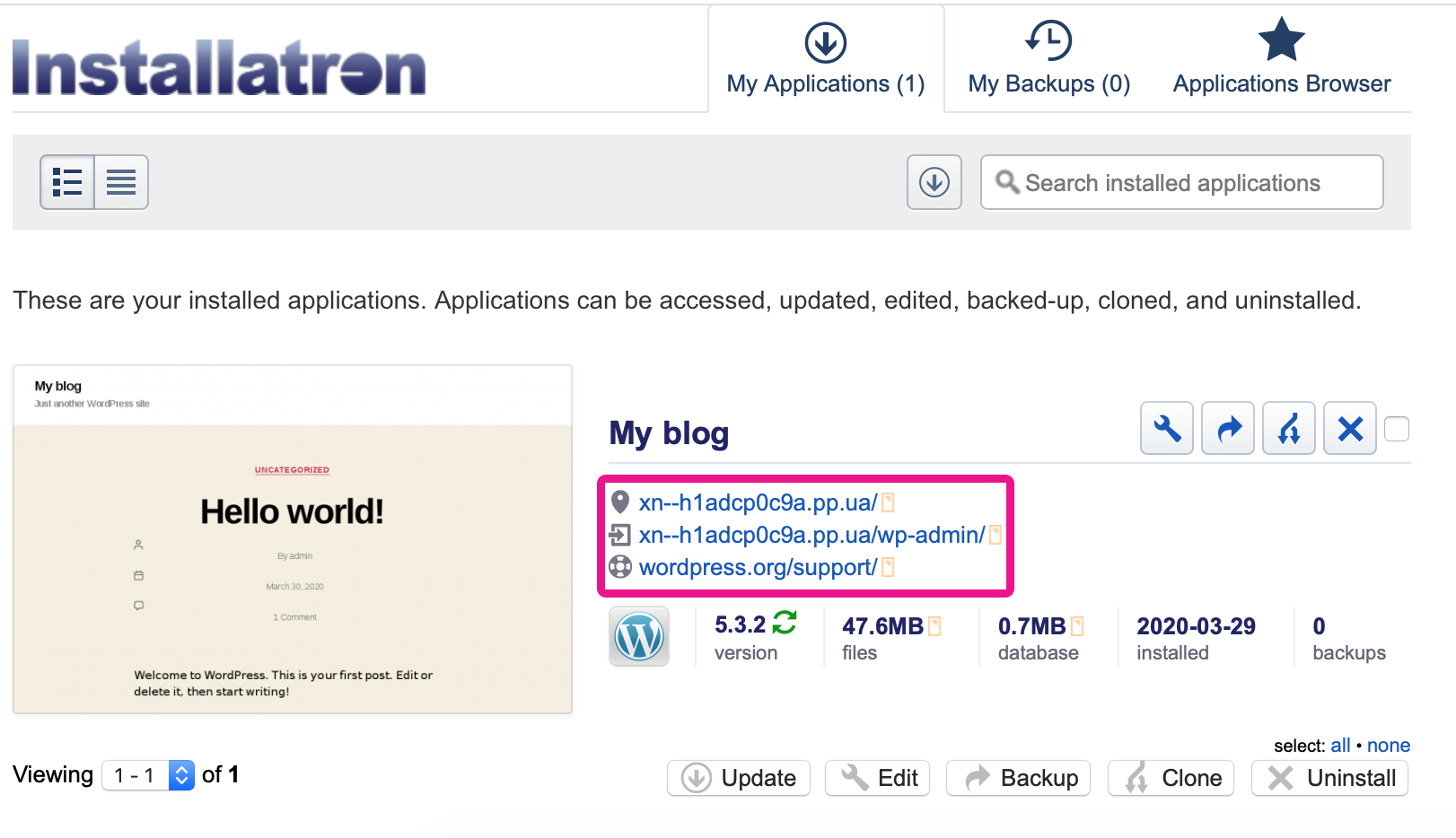Screen dimensions: 1456x838
Task: Click the Hello world site preview thumbnail
Action: tap(293, 539)
